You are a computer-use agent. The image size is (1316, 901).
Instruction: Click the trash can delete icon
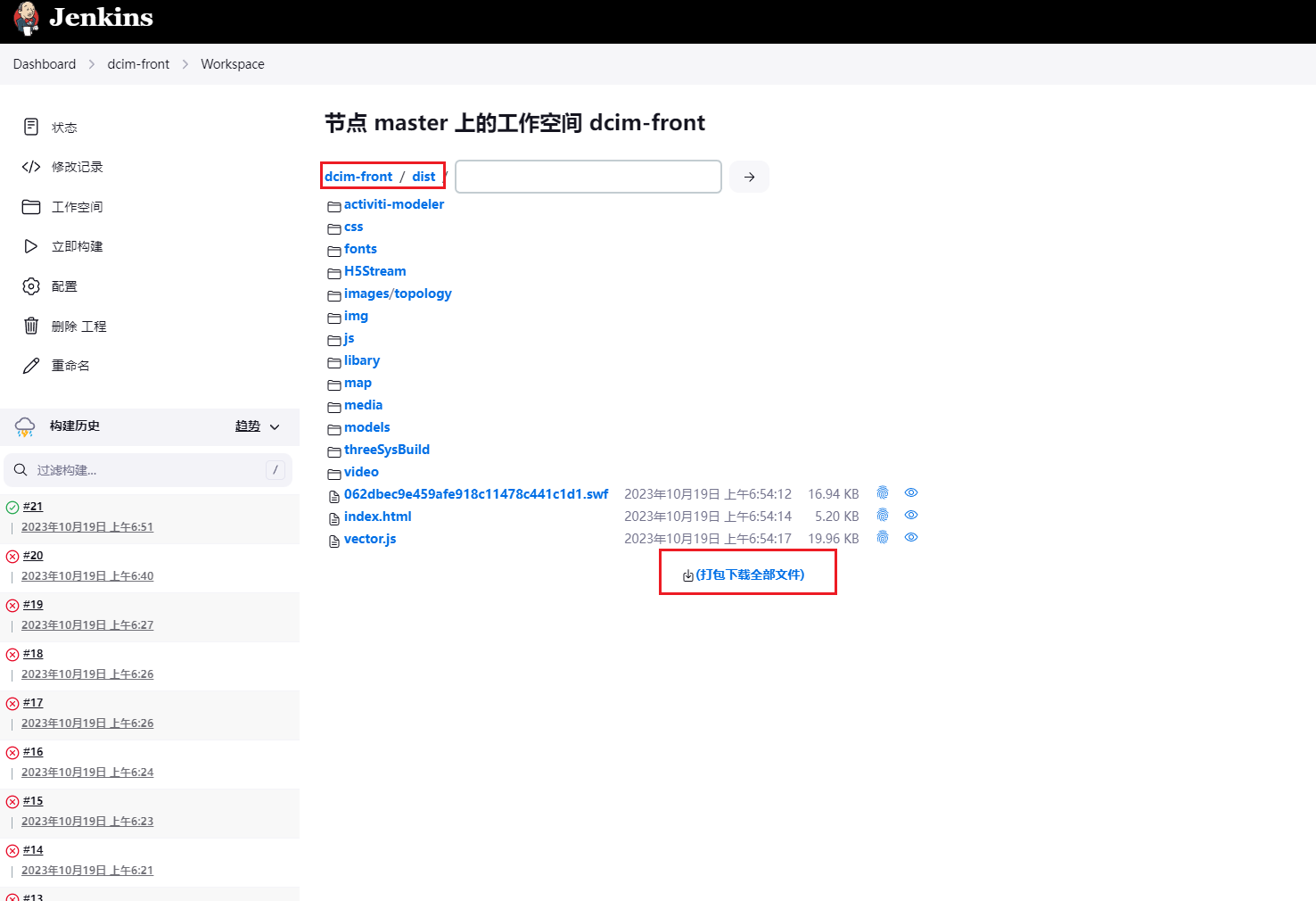point(31,326)
